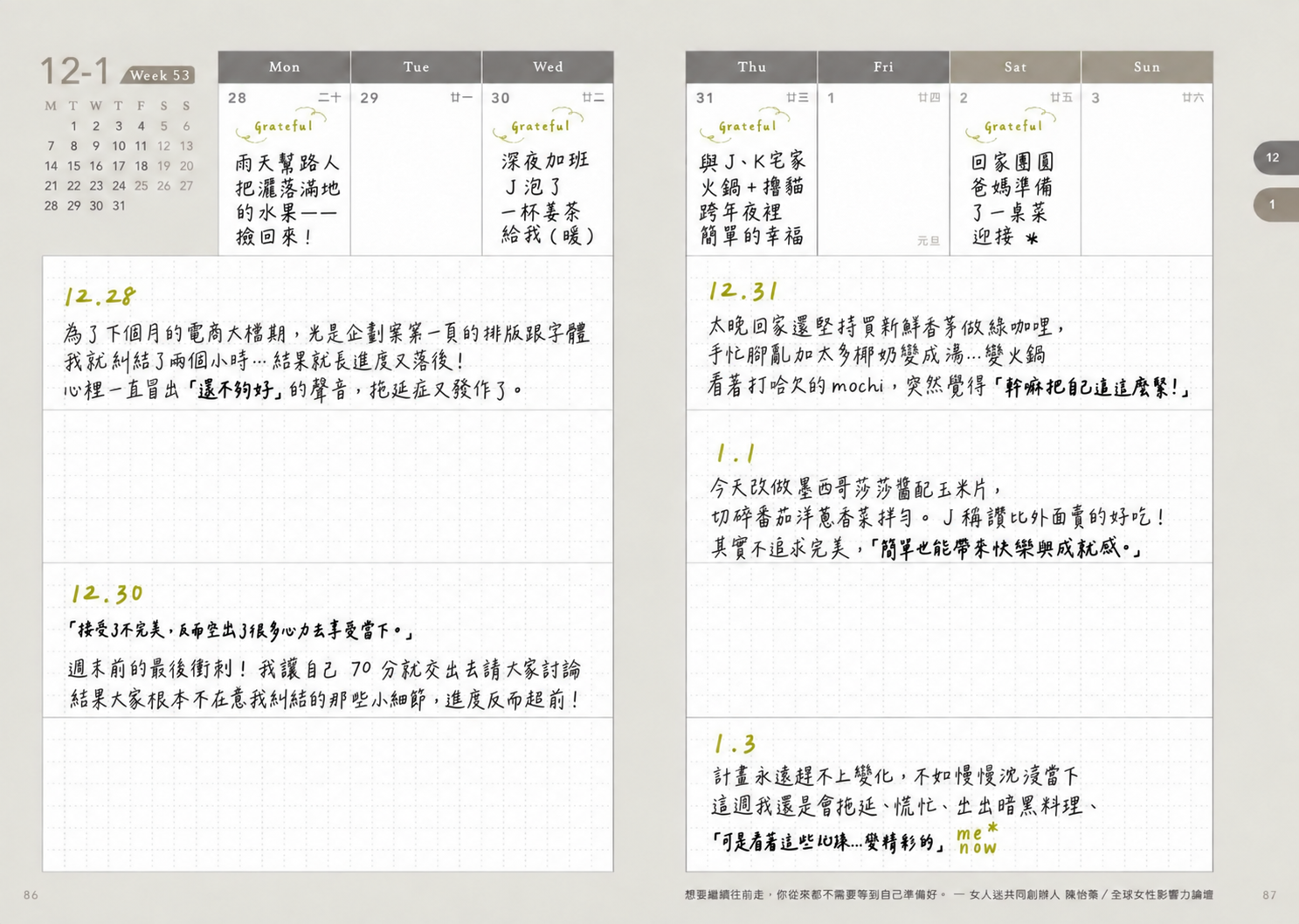Click day 25 in mini calendar
The width and height of the screenshot is (1299, 924).
click(141, 186)
